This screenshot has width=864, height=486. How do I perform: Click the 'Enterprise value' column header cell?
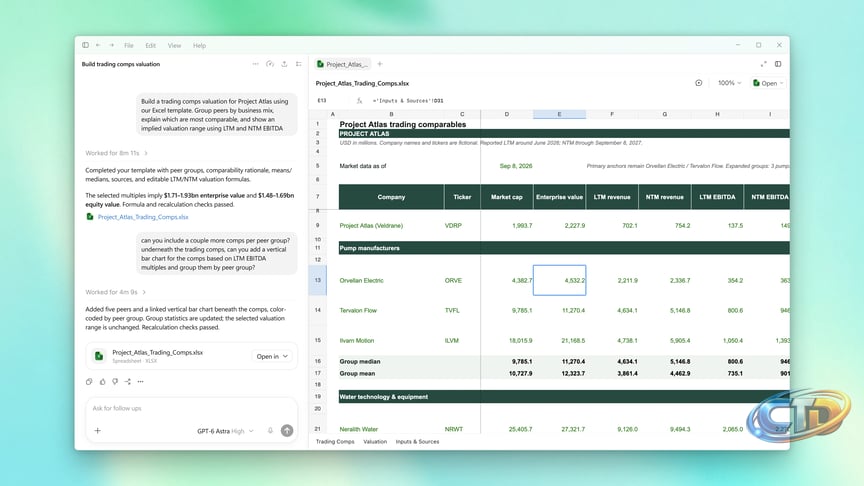pyautogui.click(x=559, y=197)
